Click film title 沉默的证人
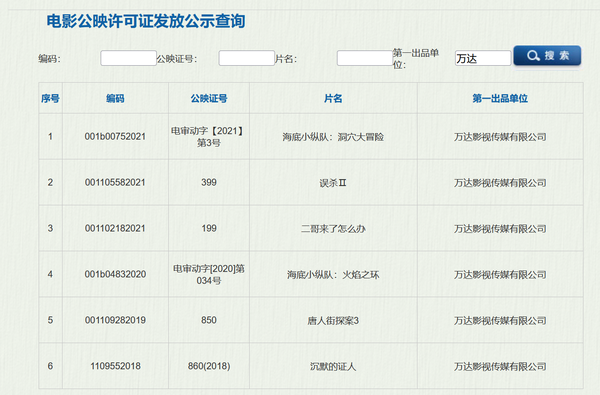The width and height of the screenshot is (600, 395). [x=333, y=367]
